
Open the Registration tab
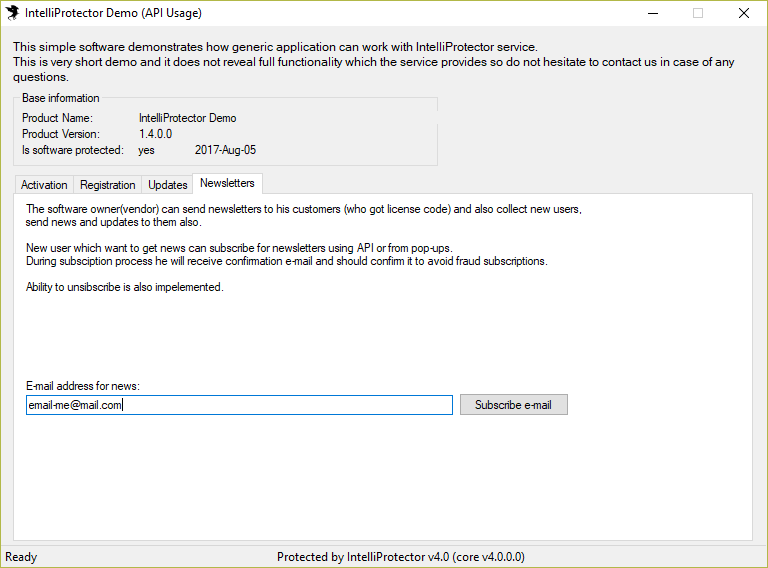(108, 185)
